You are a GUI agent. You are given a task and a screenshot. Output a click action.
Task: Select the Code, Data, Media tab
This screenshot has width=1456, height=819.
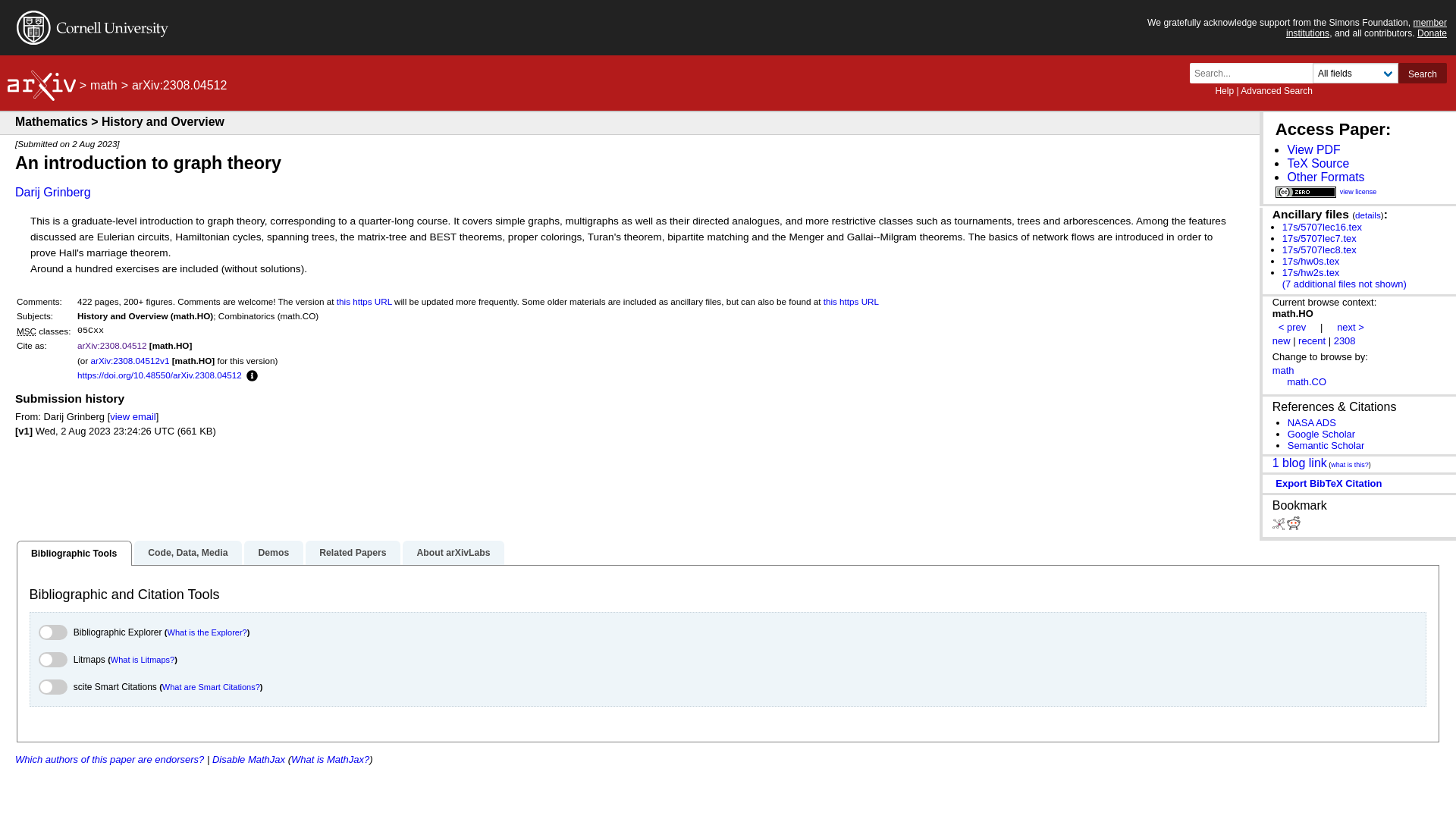187,552
